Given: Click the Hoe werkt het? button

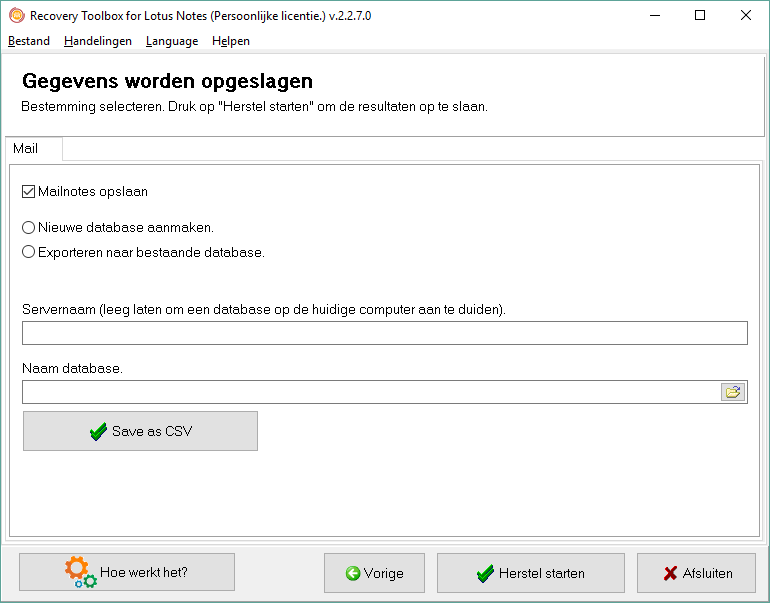Looking at the screenshot, I should (x=127, y=572).
